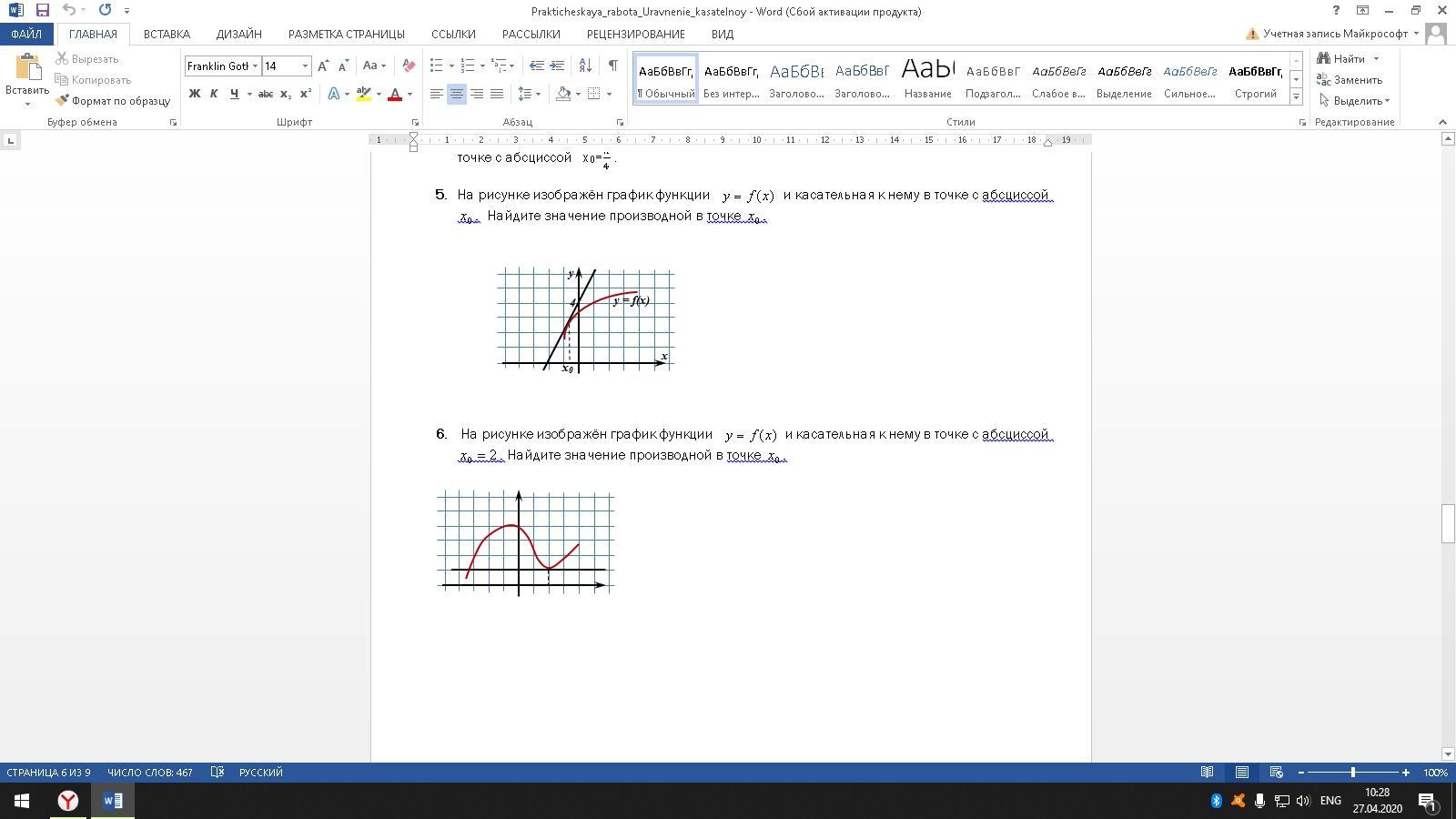Apply the font color red swatch
The height and width of the screenshot is (819, 1456).
pyautogui.click(x=395, y=94)
